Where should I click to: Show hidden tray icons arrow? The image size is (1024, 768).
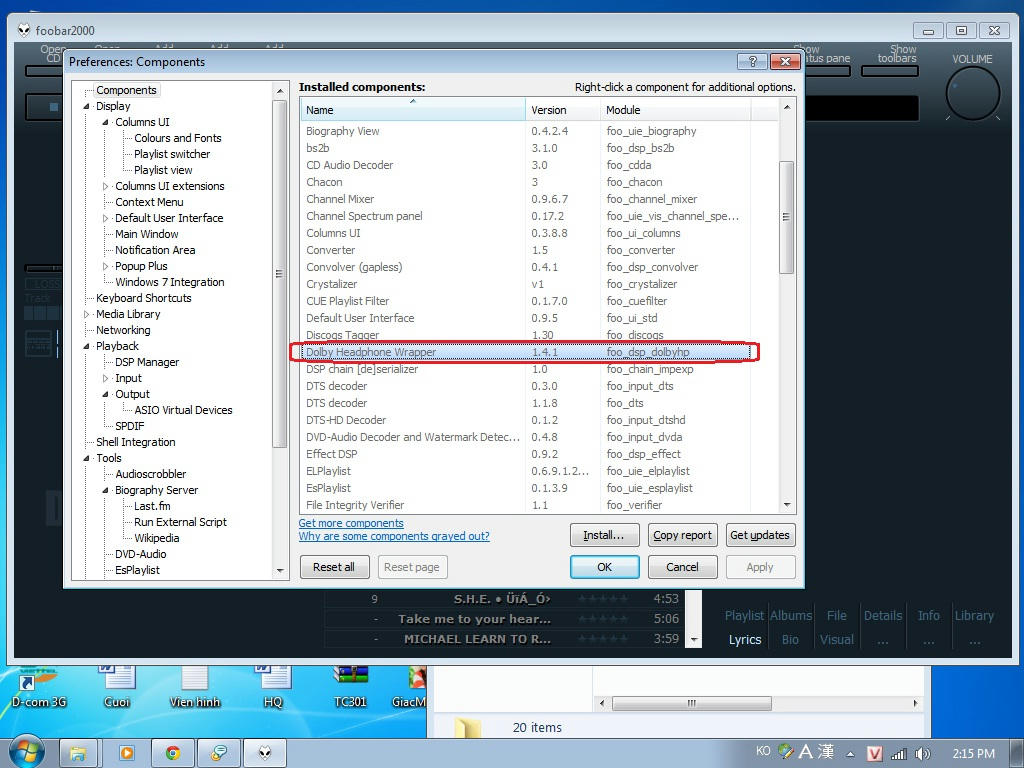click(x=850, y=754)
